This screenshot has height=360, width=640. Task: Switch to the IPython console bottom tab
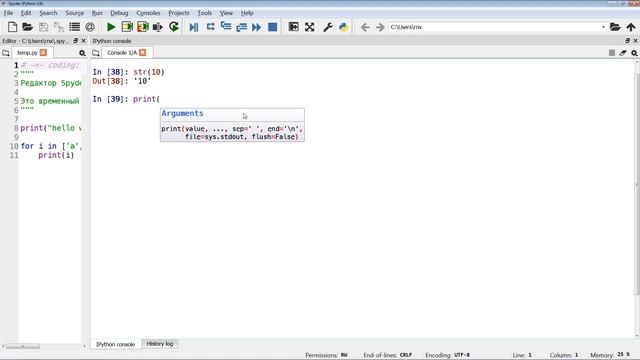coord(116,344)
